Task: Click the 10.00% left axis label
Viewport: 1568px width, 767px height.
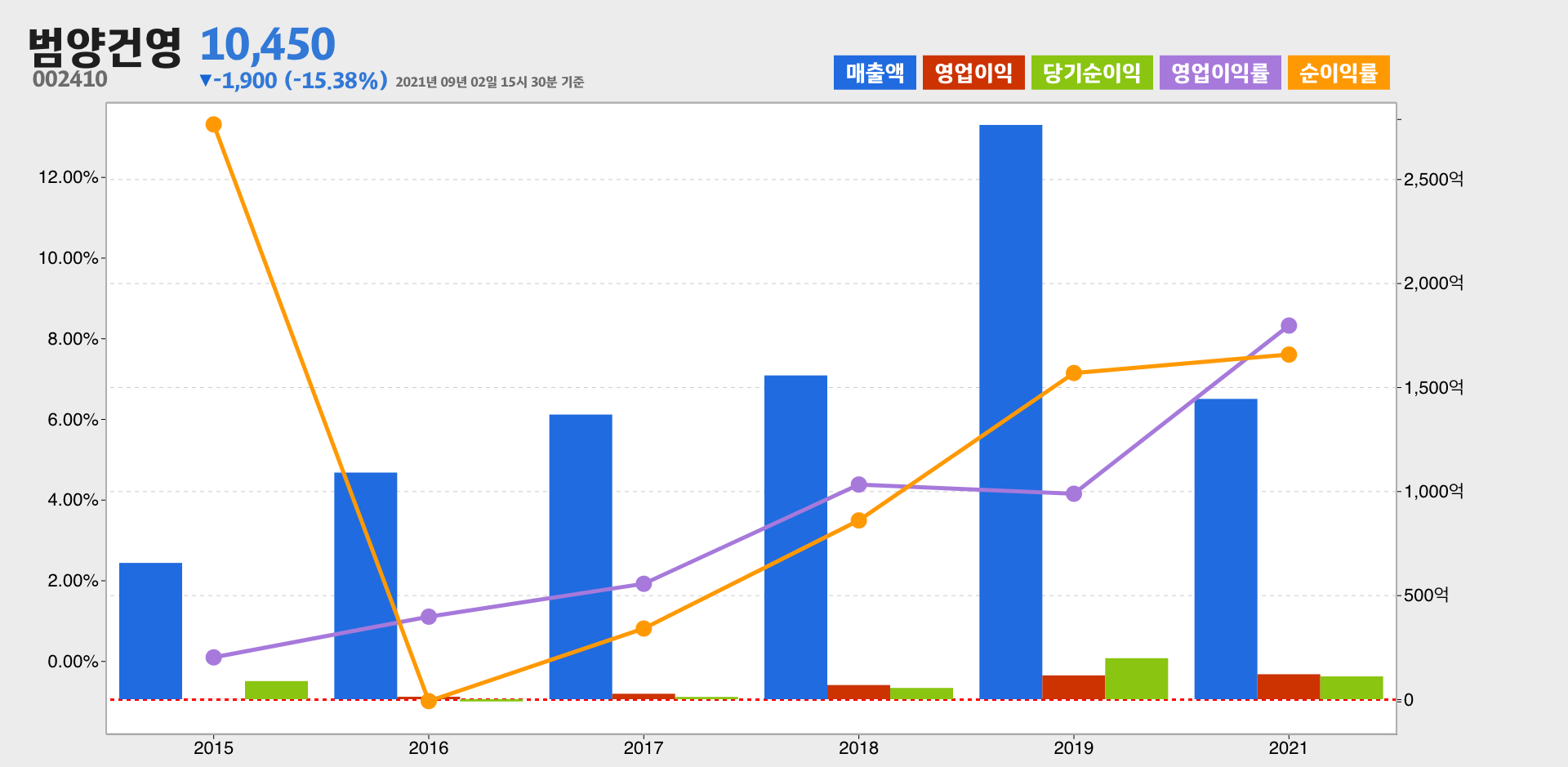Action: point(69,259)
